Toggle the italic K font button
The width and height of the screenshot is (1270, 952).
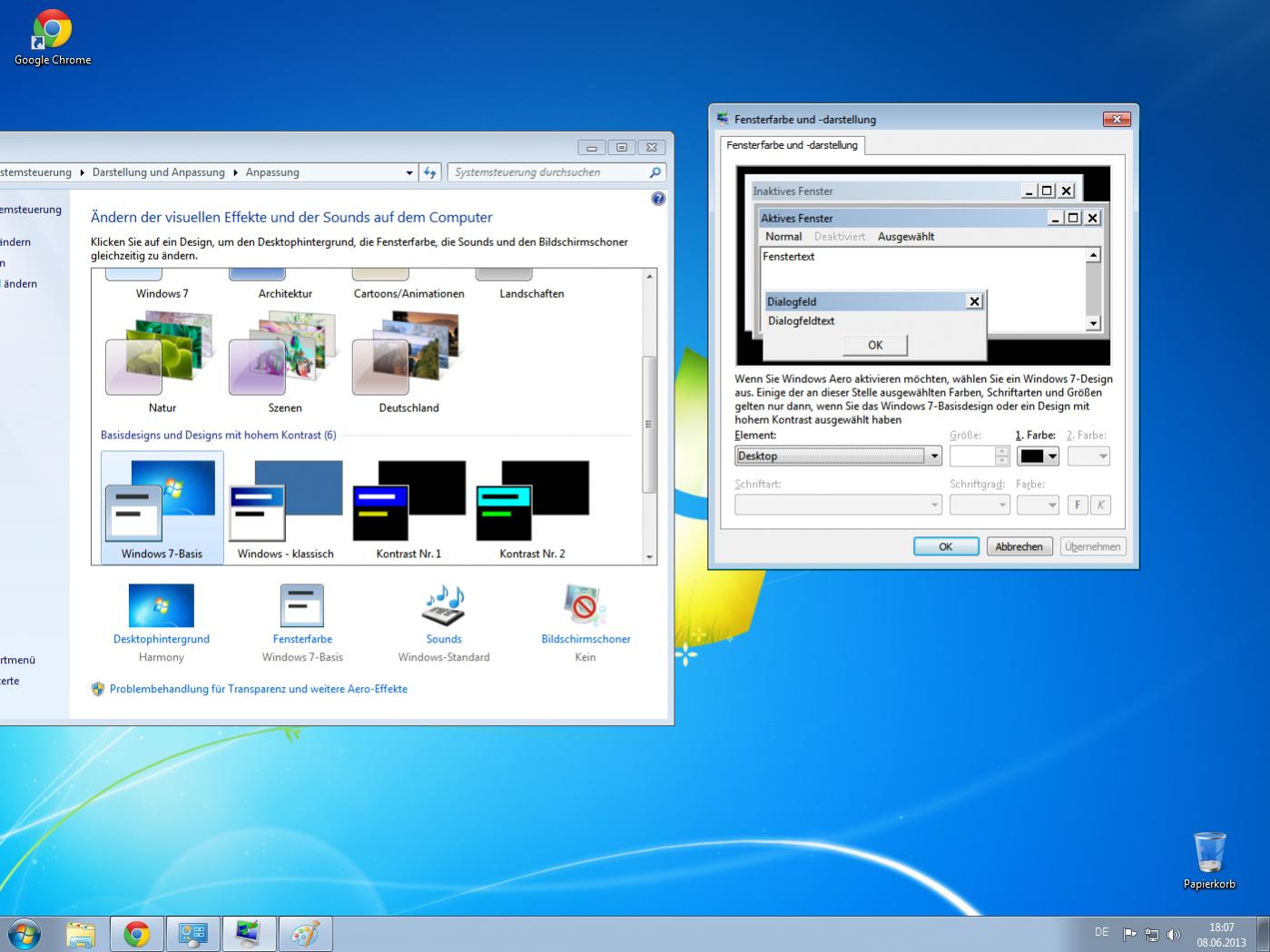click(x=1100, y=505)
